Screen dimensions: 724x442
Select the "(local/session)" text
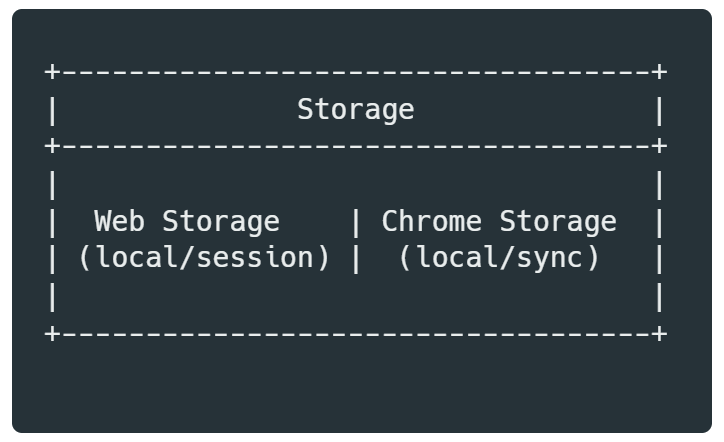point(204,258)
